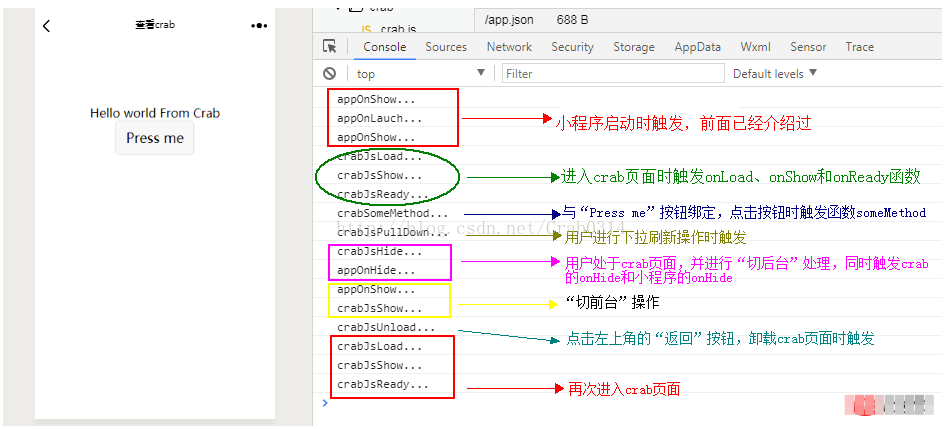Open the top execution context dropdown
The image size is (952, 429).
(x=421, y=73)
